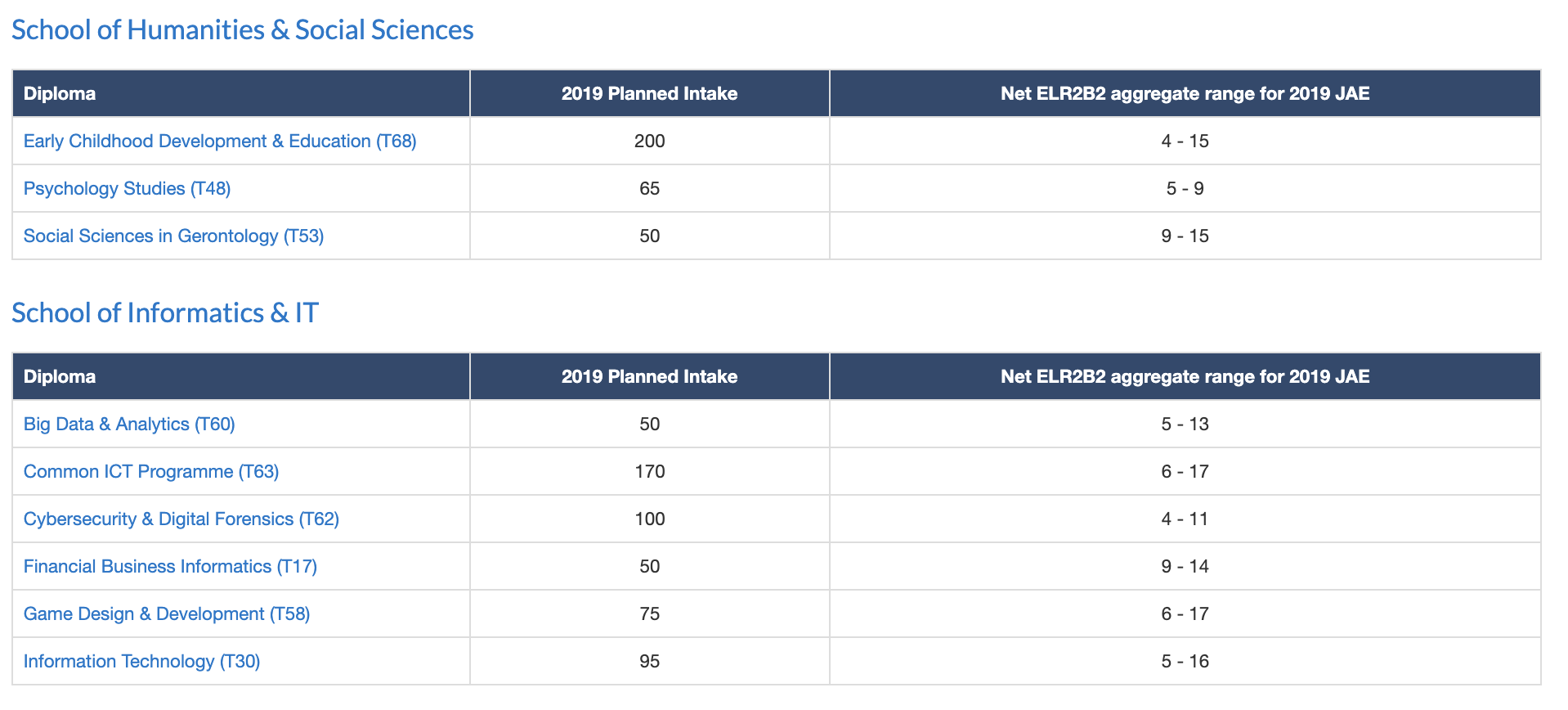Click the Game Design intake value 75

pyautogui.click(x=649, y=614)
